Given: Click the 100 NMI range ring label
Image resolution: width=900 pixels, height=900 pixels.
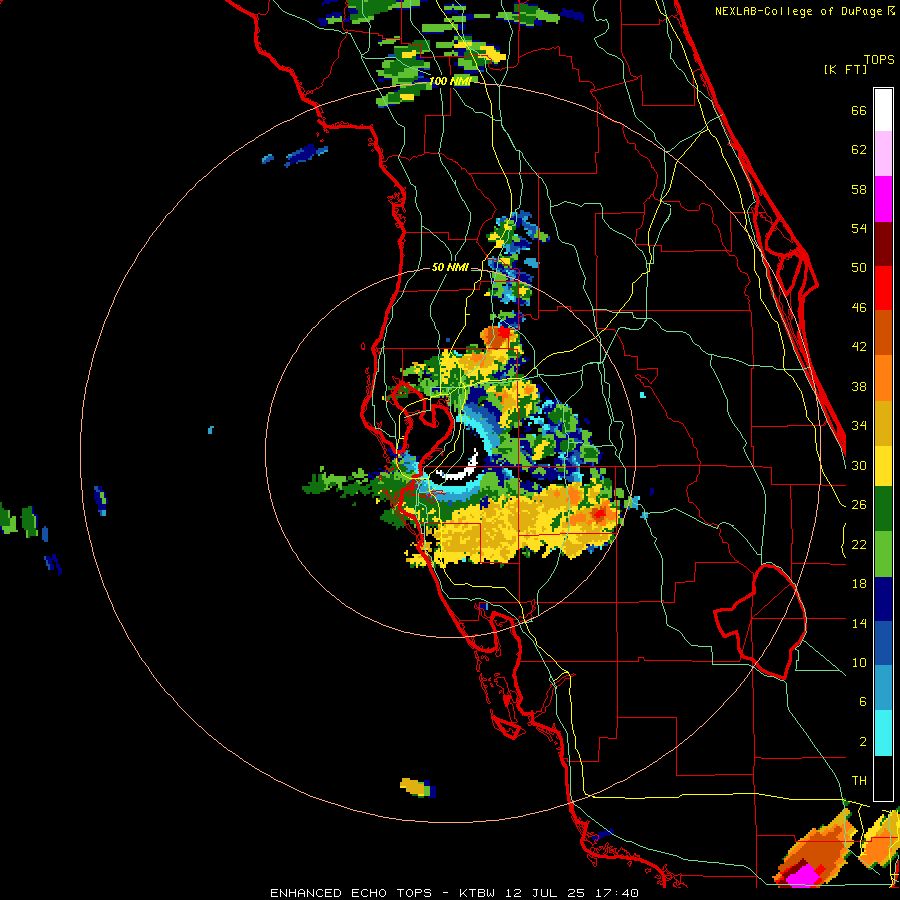Looking at the screenshot, I should (449, 81).
